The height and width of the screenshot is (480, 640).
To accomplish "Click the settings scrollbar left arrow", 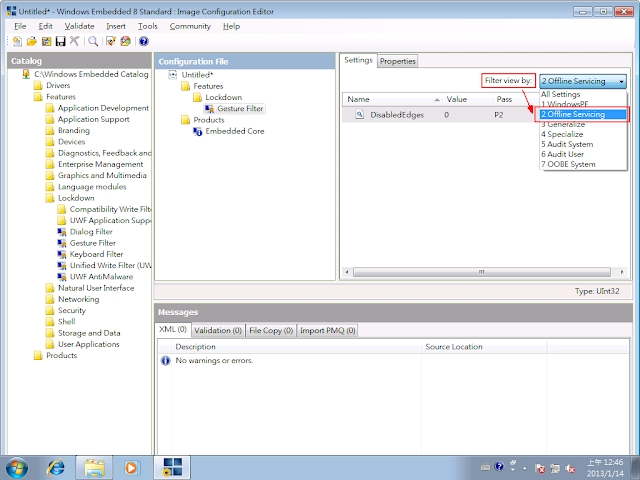I will point(347,272).
